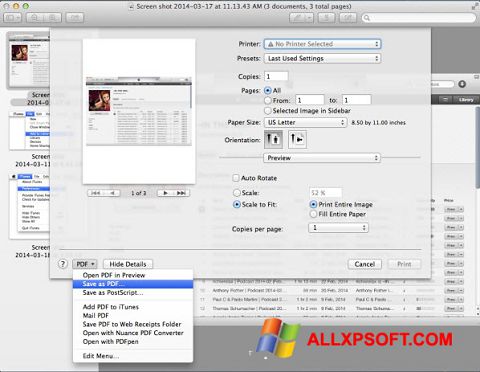This screenshot has width=480, height=372.
Task: Click the search magnifier in toolbar
Action: pos(367,18)
